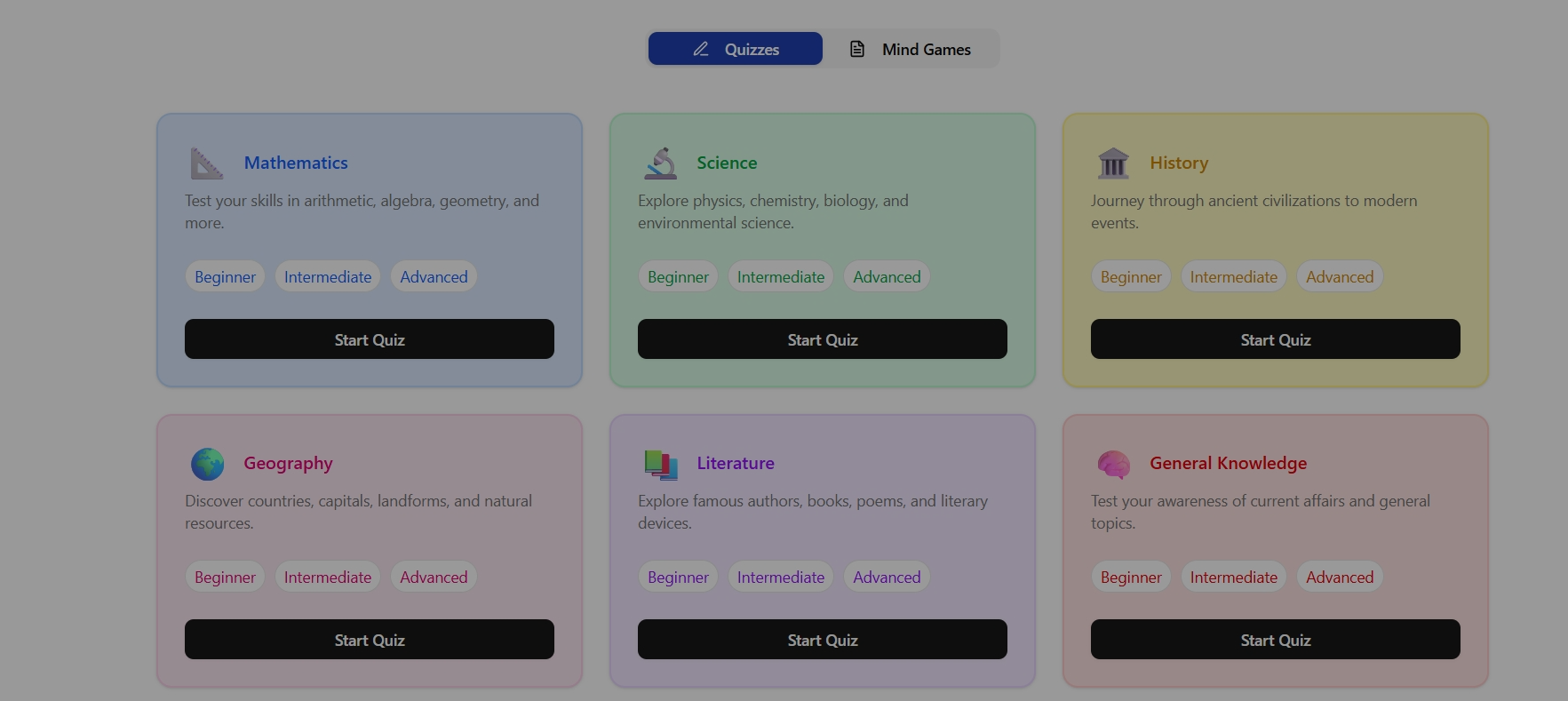Screen dimensions: 1568x701
Task: Choose Advanced difficulty for Geography
Action: pos(434,577)
